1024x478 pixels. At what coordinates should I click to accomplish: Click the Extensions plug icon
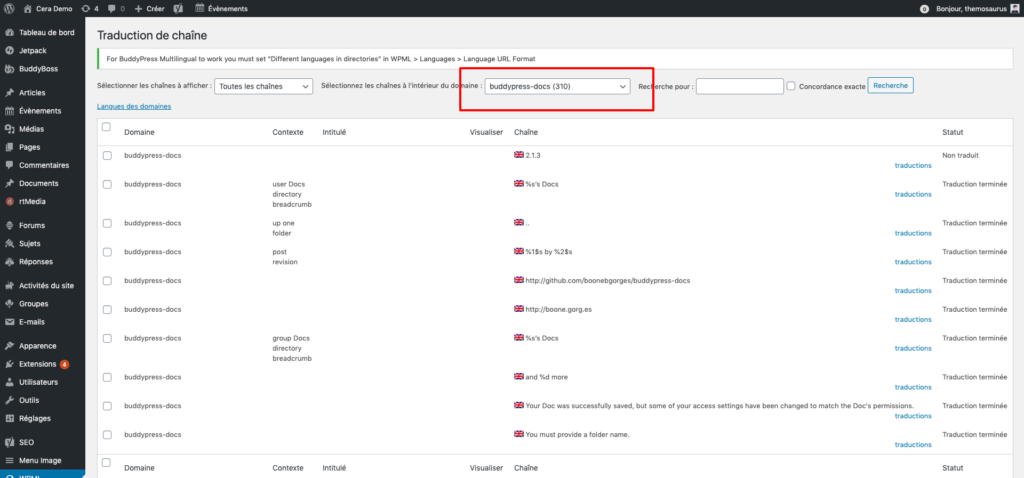coord(9,364)
